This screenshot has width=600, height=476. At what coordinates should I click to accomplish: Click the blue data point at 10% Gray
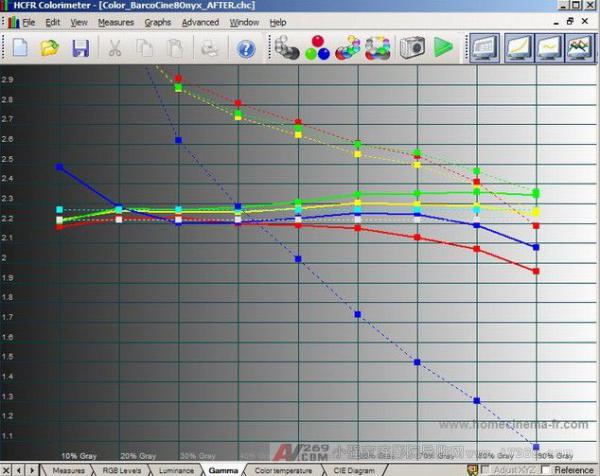[x=60, y=167]
